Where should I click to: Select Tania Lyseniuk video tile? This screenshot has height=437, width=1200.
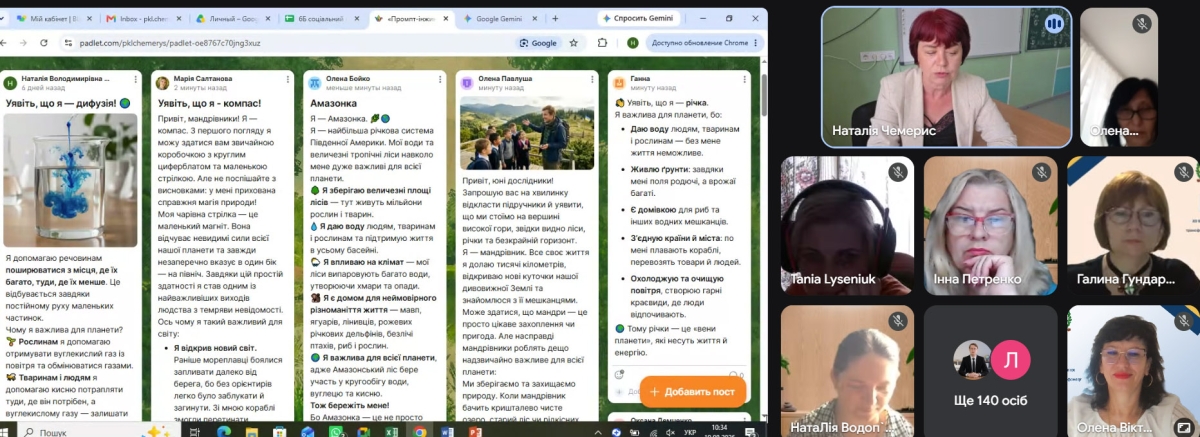pyautogui.click(x=848, y=225)
